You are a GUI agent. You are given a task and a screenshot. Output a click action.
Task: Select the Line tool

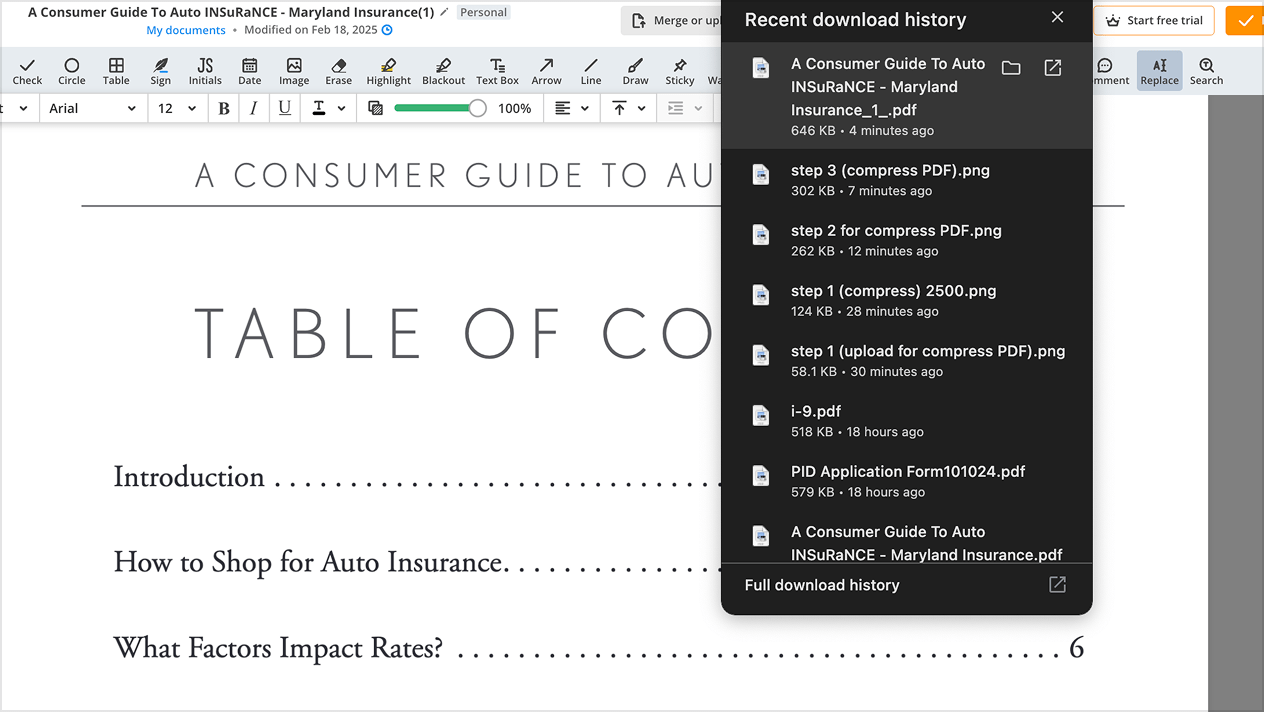[591, 71]
